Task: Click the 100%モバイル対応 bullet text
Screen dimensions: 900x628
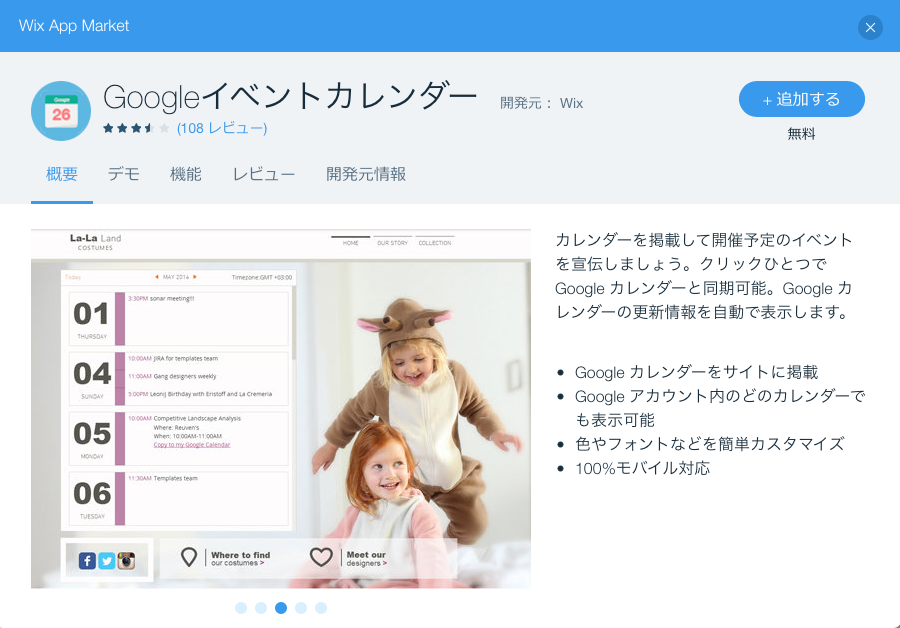Action: [x=642, y=468]
